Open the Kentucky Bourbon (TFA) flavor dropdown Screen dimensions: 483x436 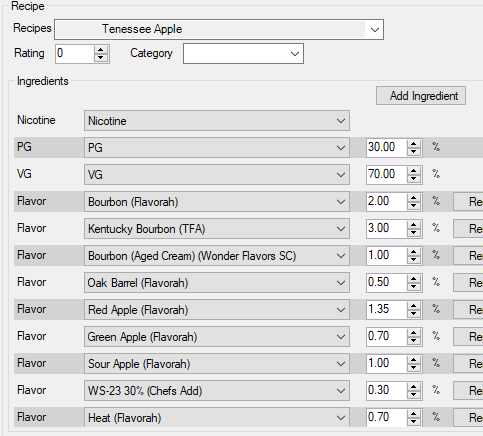tap(217, 229)
